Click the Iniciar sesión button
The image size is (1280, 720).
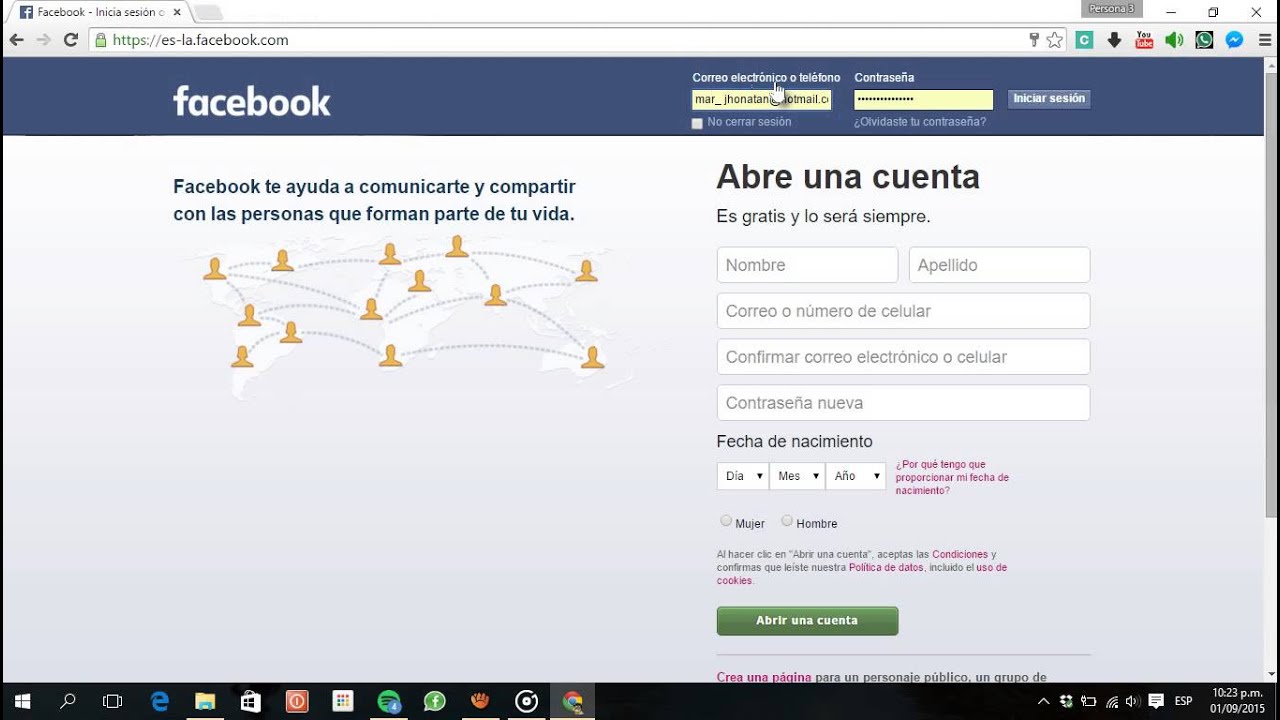coord(1049,99)
